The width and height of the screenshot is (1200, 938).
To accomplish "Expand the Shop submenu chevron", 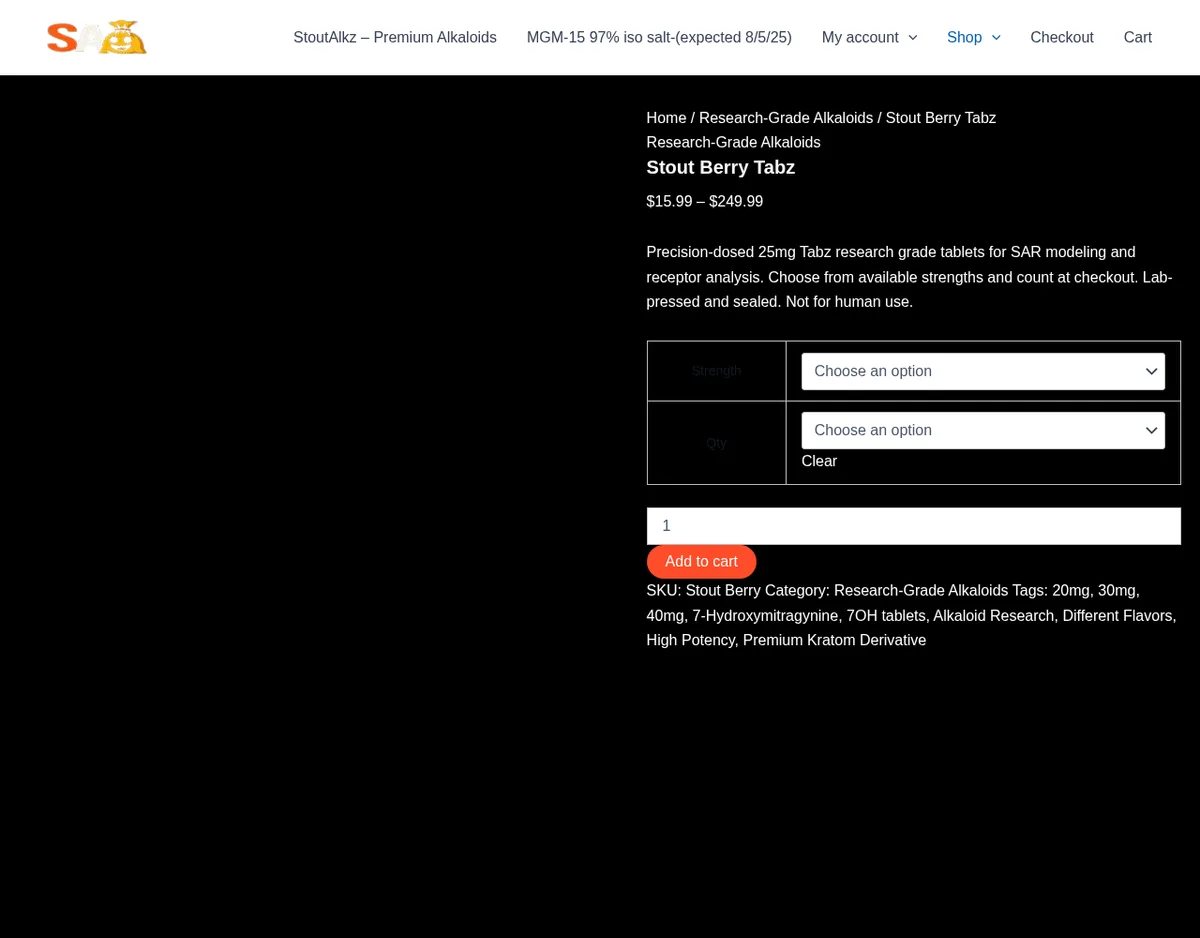I will pos(996,38).
